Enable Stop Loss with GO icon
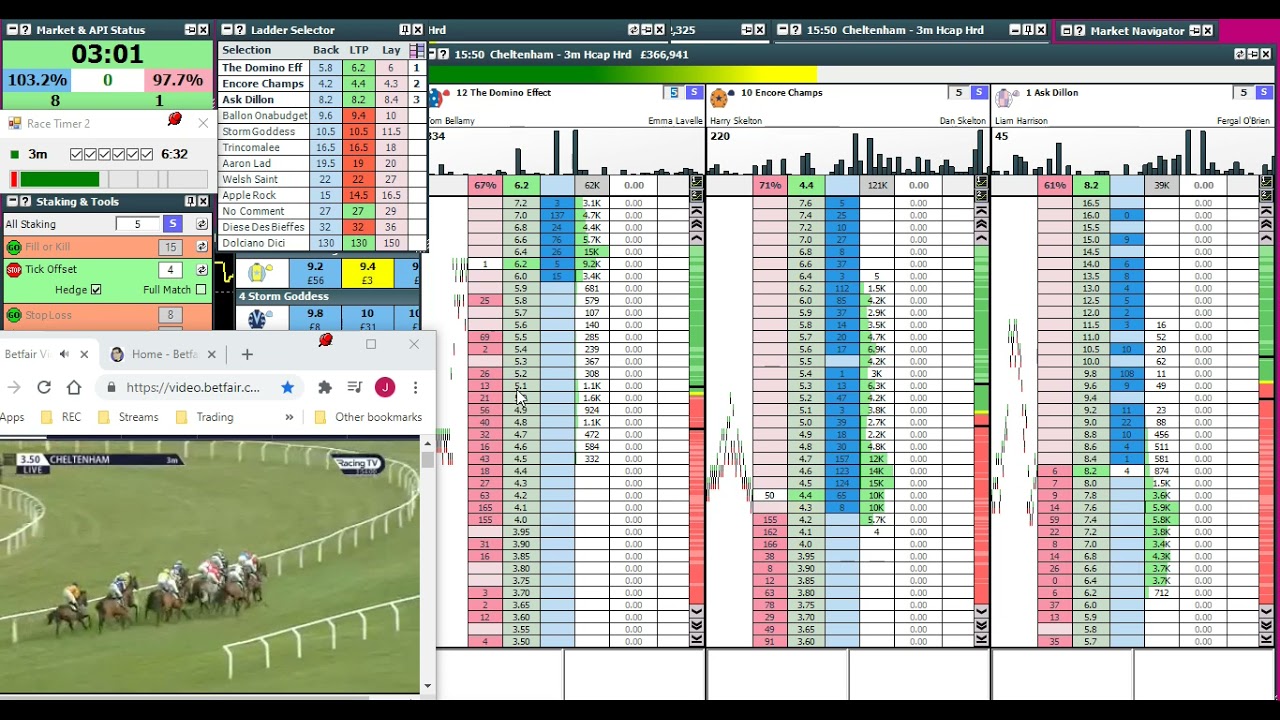This screenshot has width=1280, height=720. point(14,315)
